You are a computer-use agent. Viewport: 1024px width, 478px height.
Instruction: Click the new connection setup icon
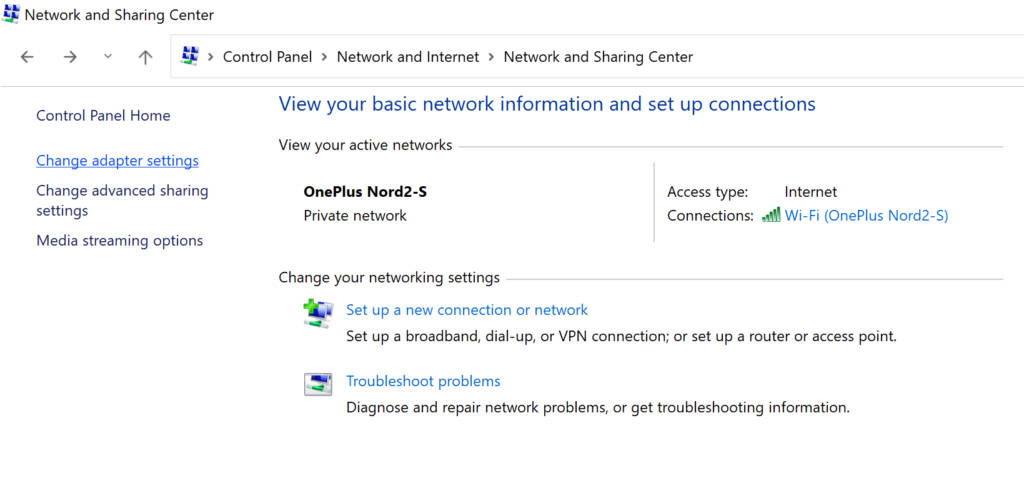pyautogui.click(x=318, y=313)
